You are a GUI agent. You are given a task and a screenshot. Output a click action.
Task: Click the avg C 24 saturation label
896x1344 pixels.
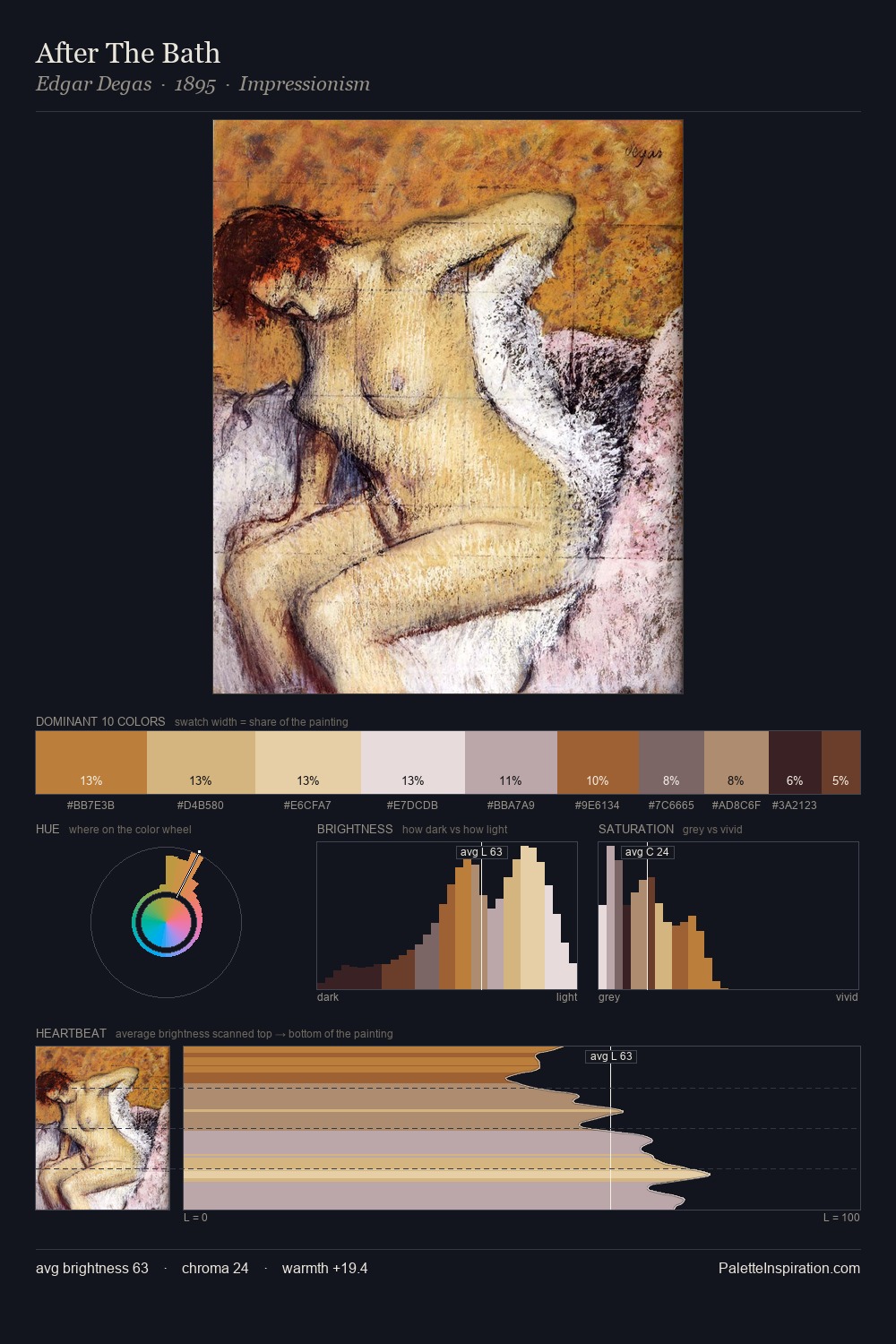point(647,852)
